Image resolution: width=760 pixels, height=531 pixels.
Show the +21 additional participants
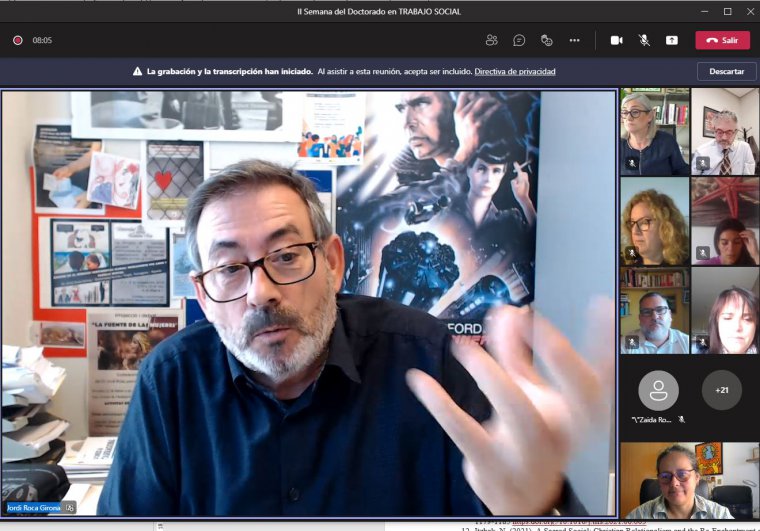(721, 390)
